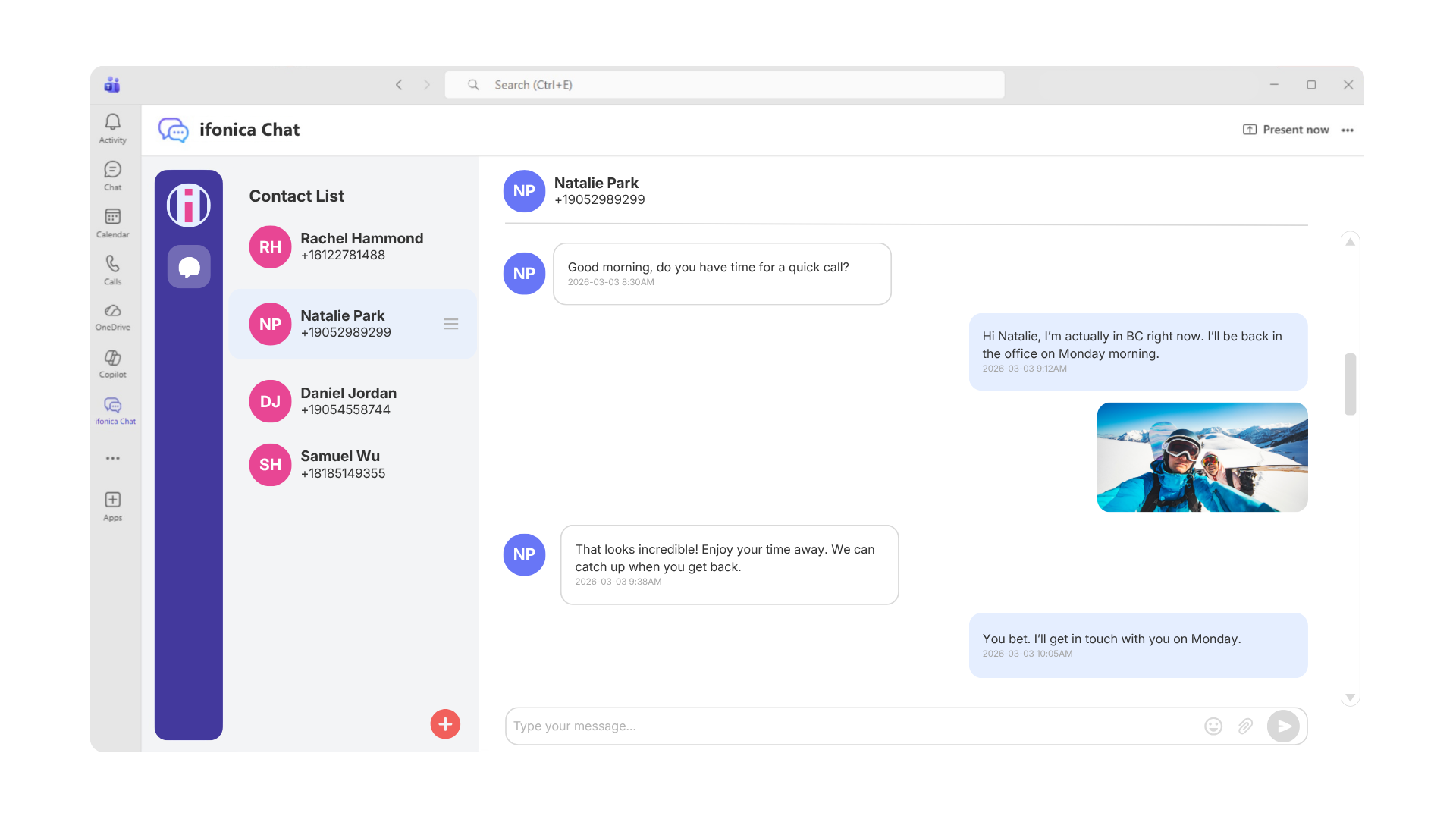The image size is (1456, 819).
Task: Switch to the Chat section
Action: click(112, 175)
